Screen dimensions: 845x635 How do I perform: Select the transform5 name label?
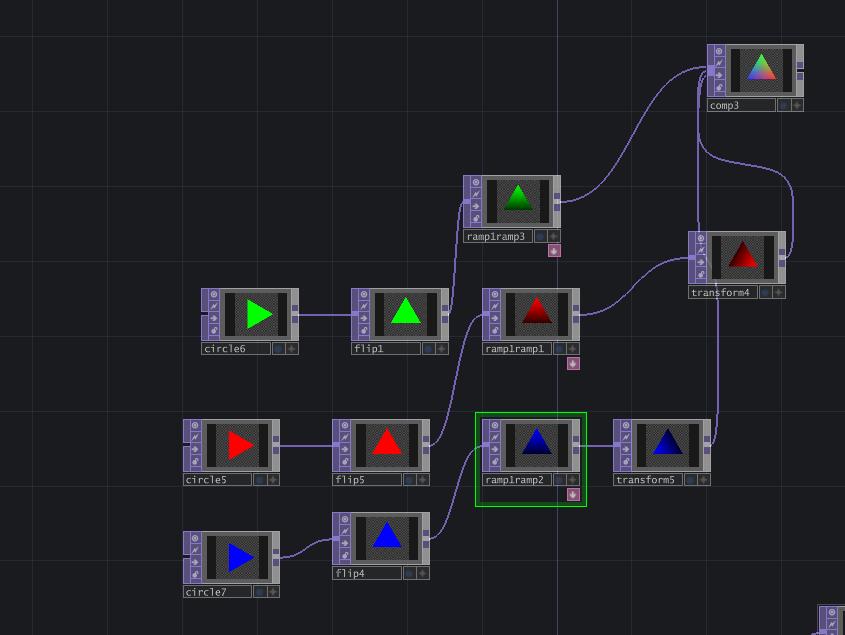(x=648, y=480)
